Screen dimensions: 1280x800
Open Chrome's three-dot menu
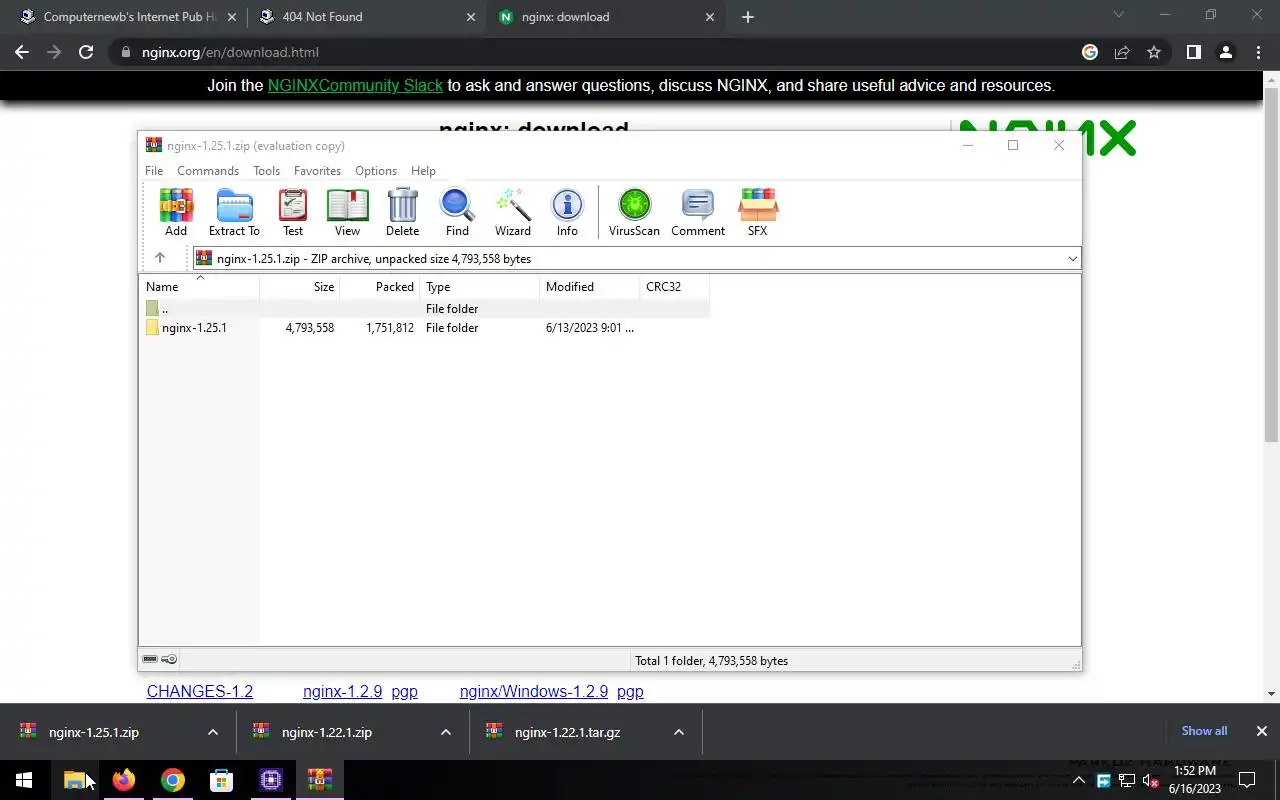[1257, 52]
